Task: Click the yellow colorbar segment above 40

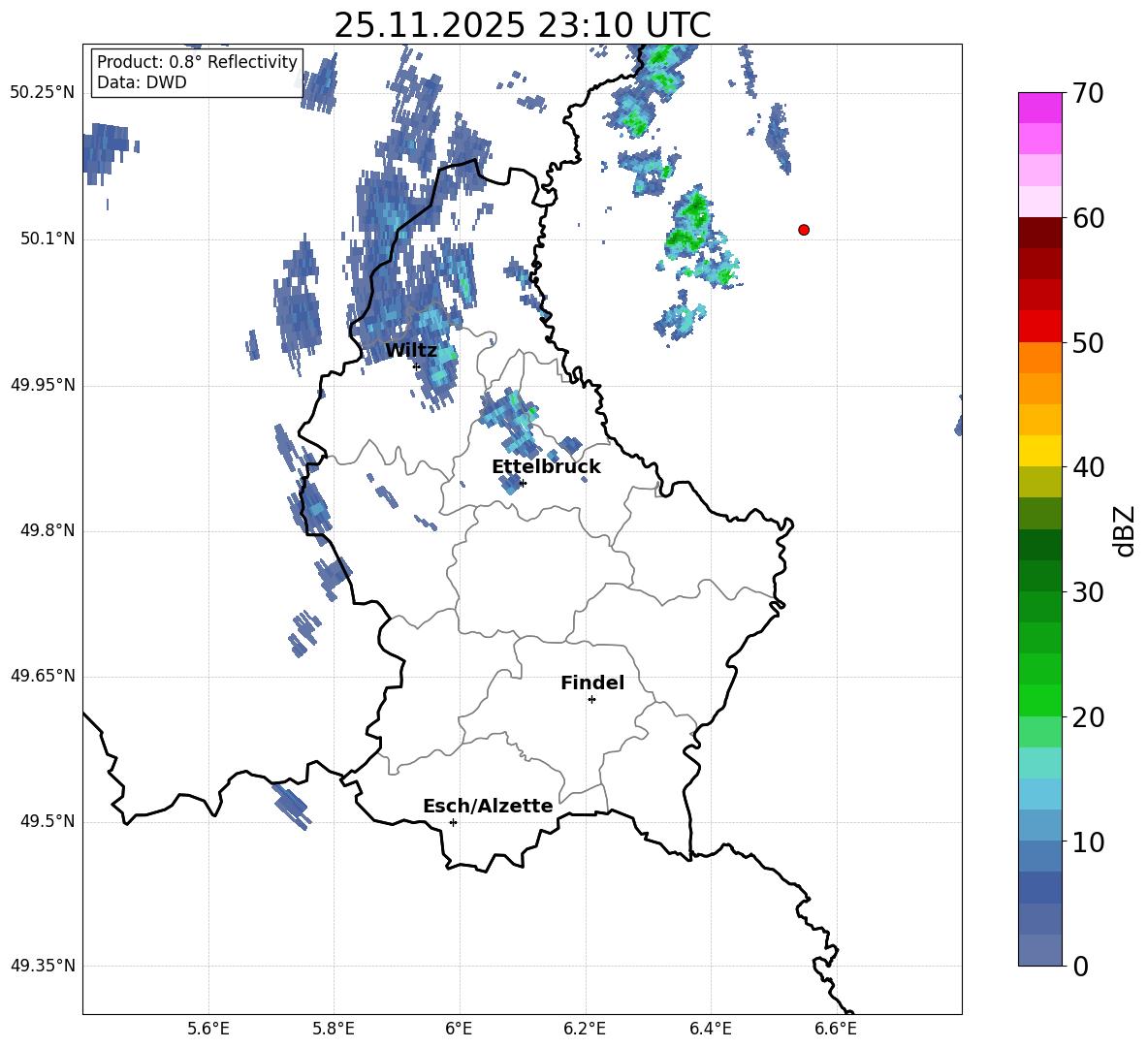Action: click(1039, 451)
